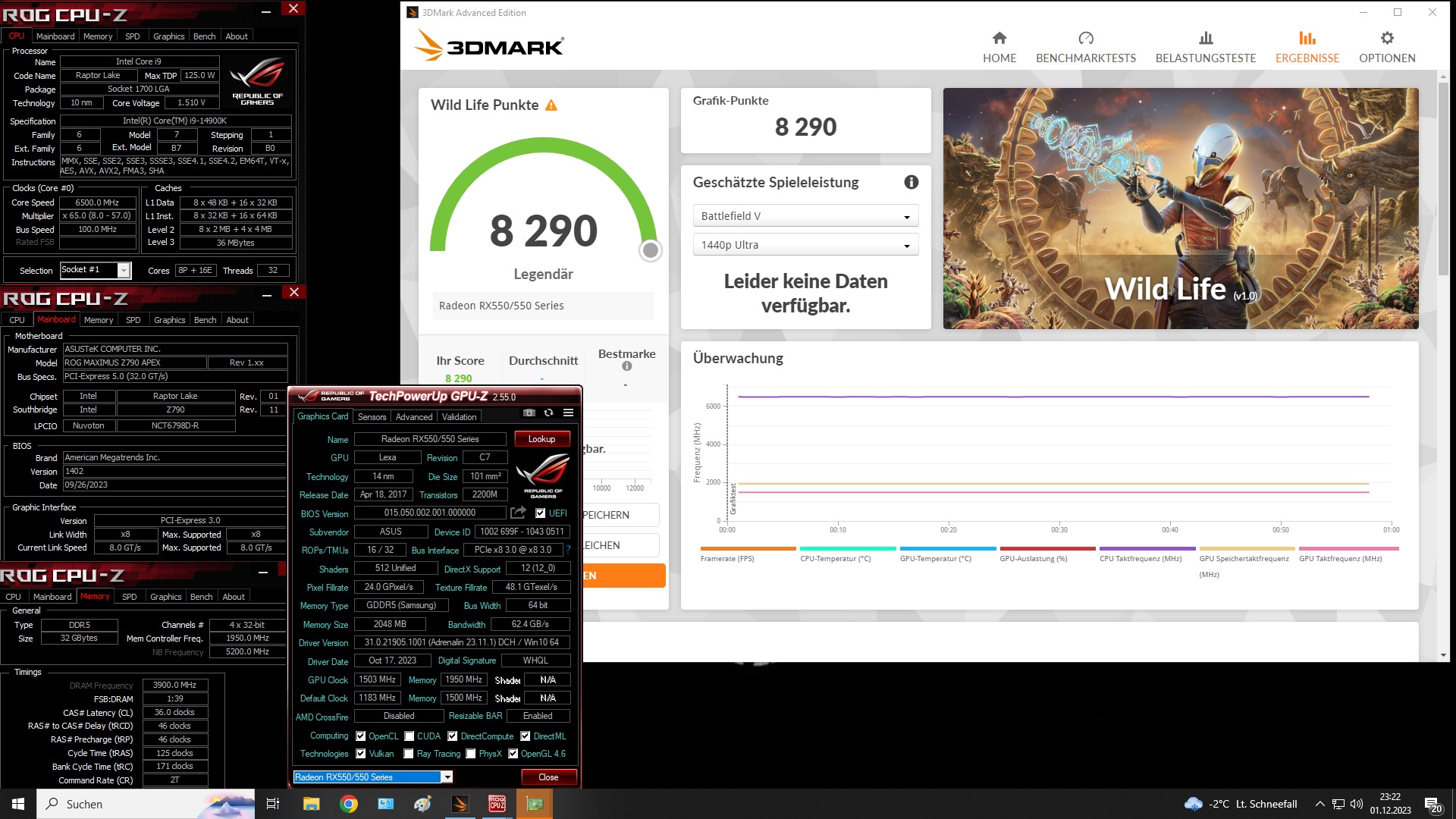
Task: Toggle Vulkan checkbox in GPU-Z
Action: tap(360, 754)
